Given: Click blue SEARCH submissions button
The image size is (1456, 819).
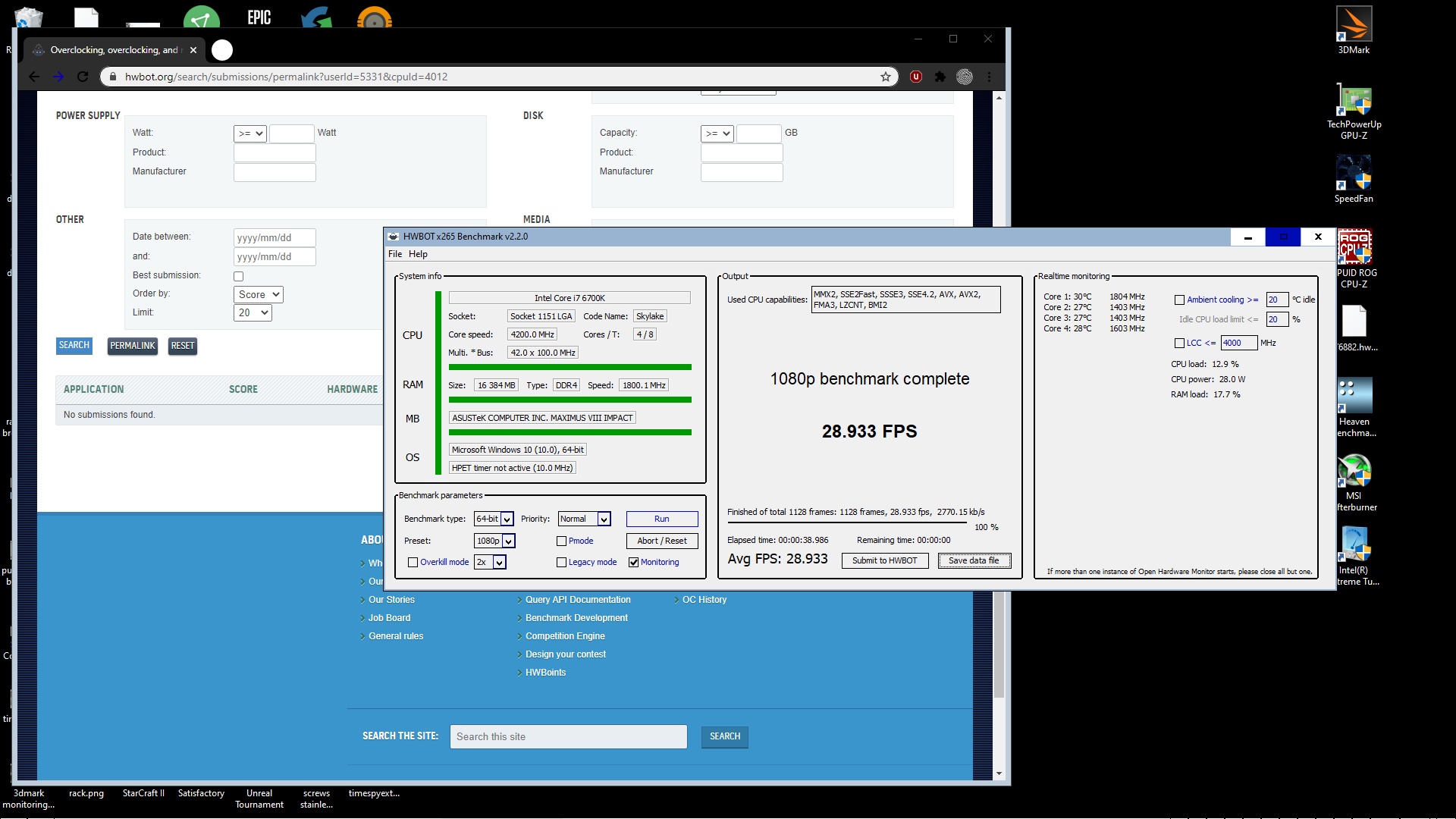Looking at the screenshot, I should pos(74,346).
